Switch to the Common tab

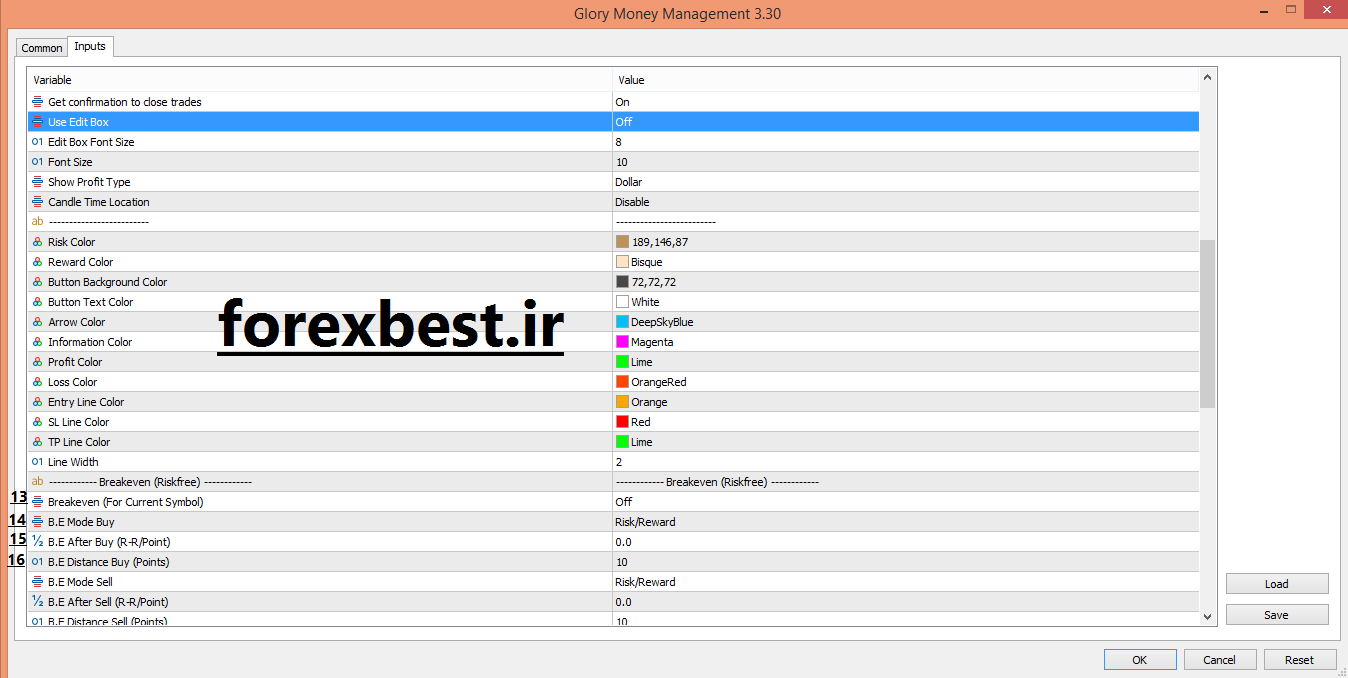point(41,47)
